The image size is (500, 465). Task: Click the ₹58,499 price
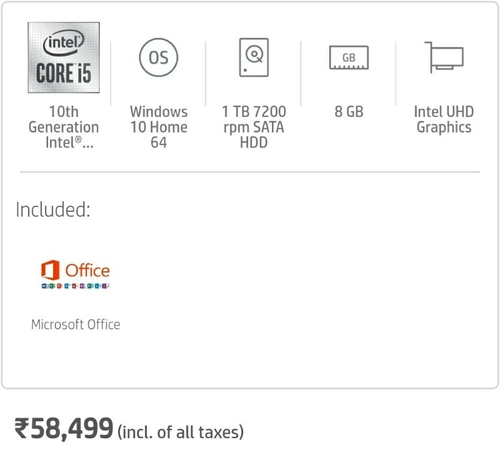[x=64, y=428]
